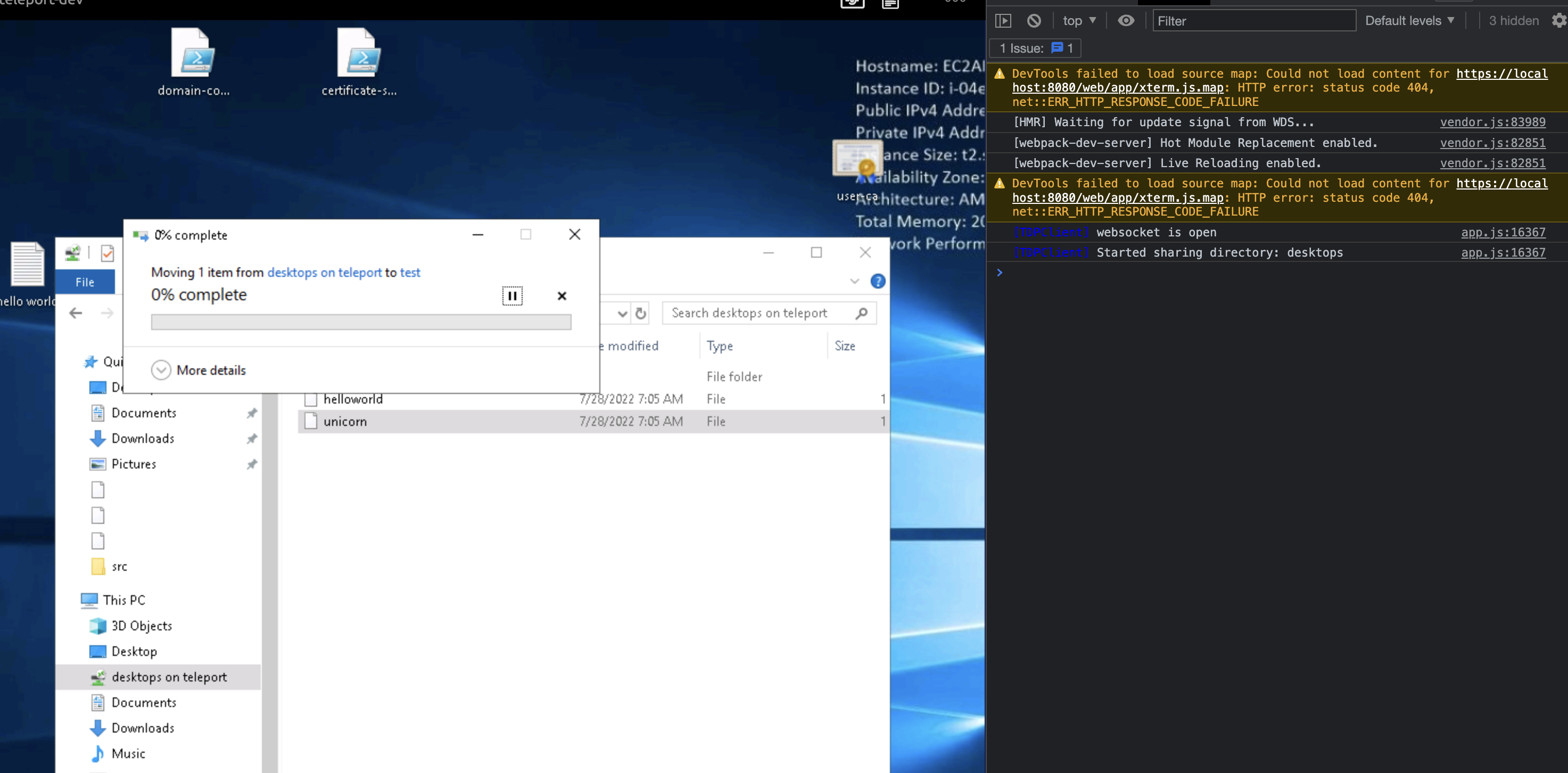Cancel the file move with X icon
1568x773 pixels.
562,296
